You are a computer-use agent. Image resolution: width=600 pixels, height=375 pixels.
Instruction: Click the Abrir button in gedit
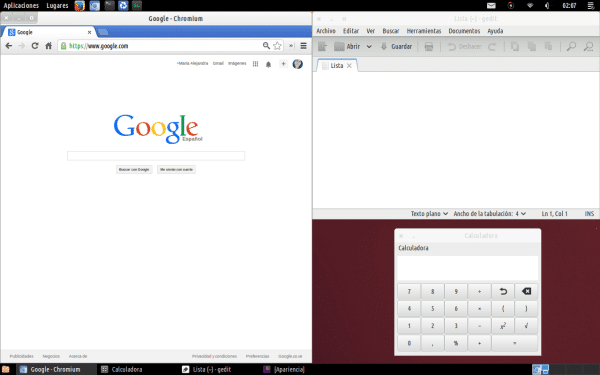pyautogui.click(x=347, y=47)
